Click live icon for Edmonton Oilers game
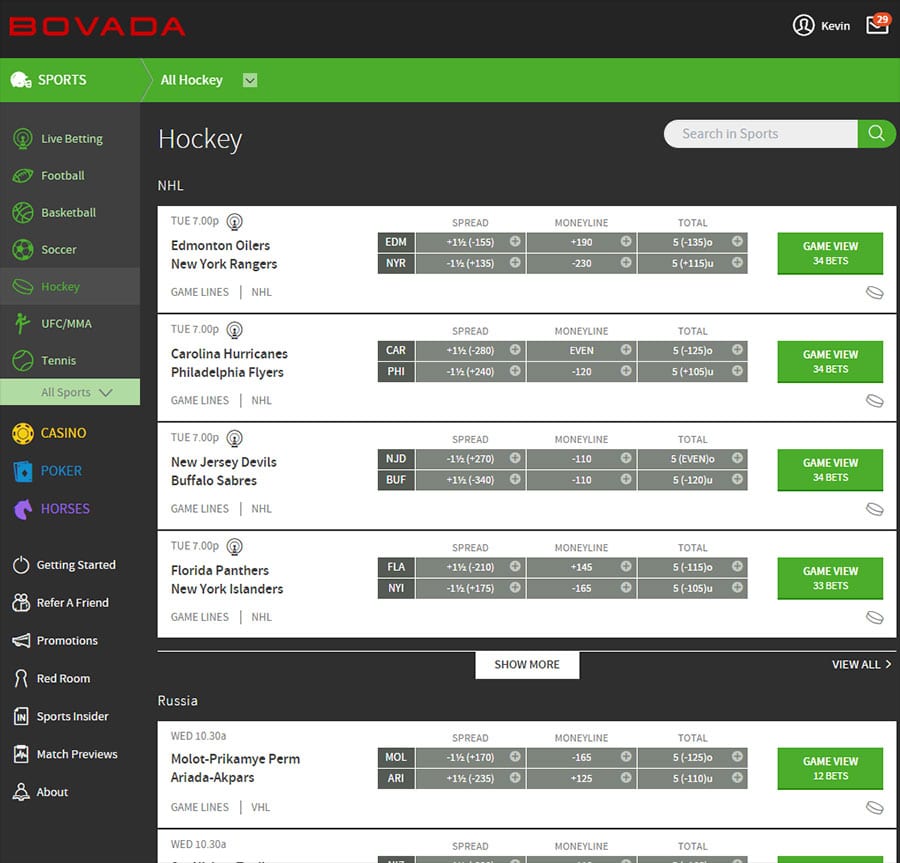 (x=234, y=221)
